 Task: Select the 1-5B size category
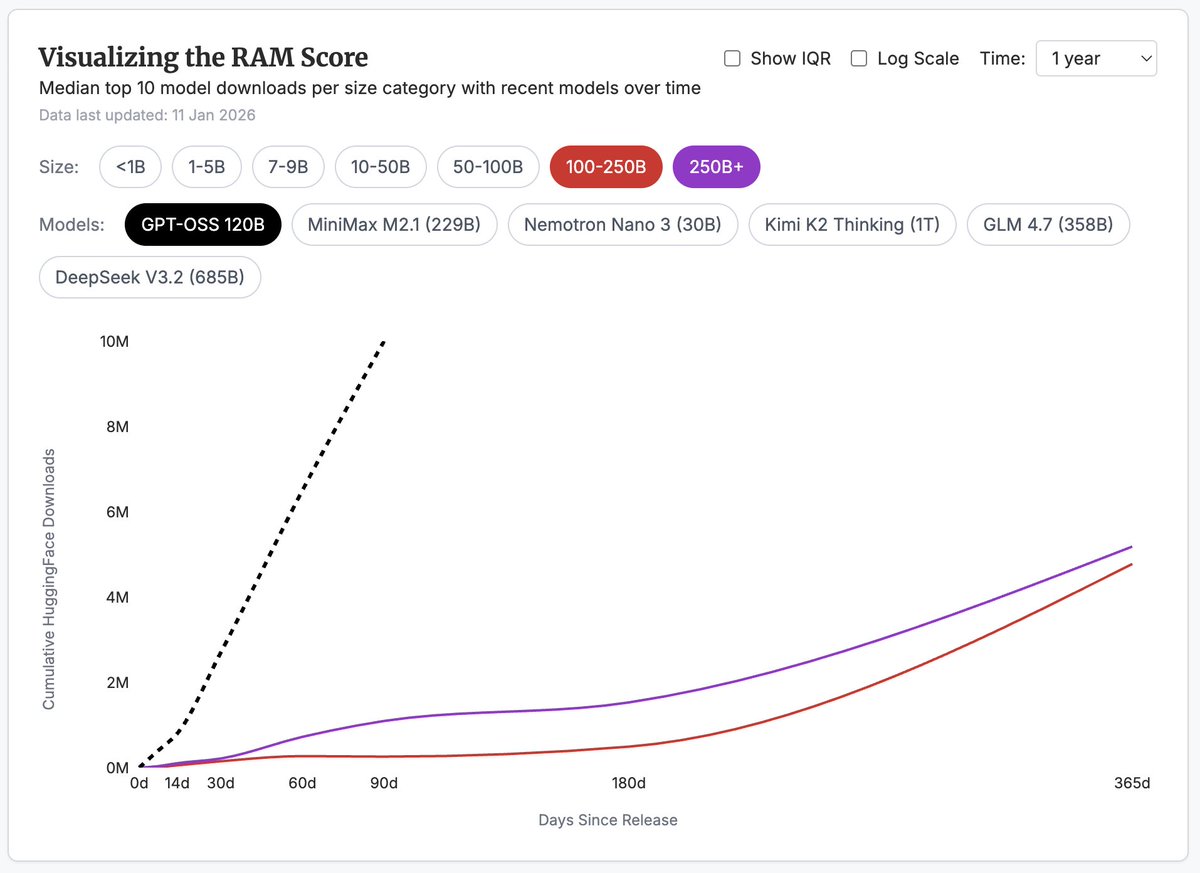click(207, 167)
